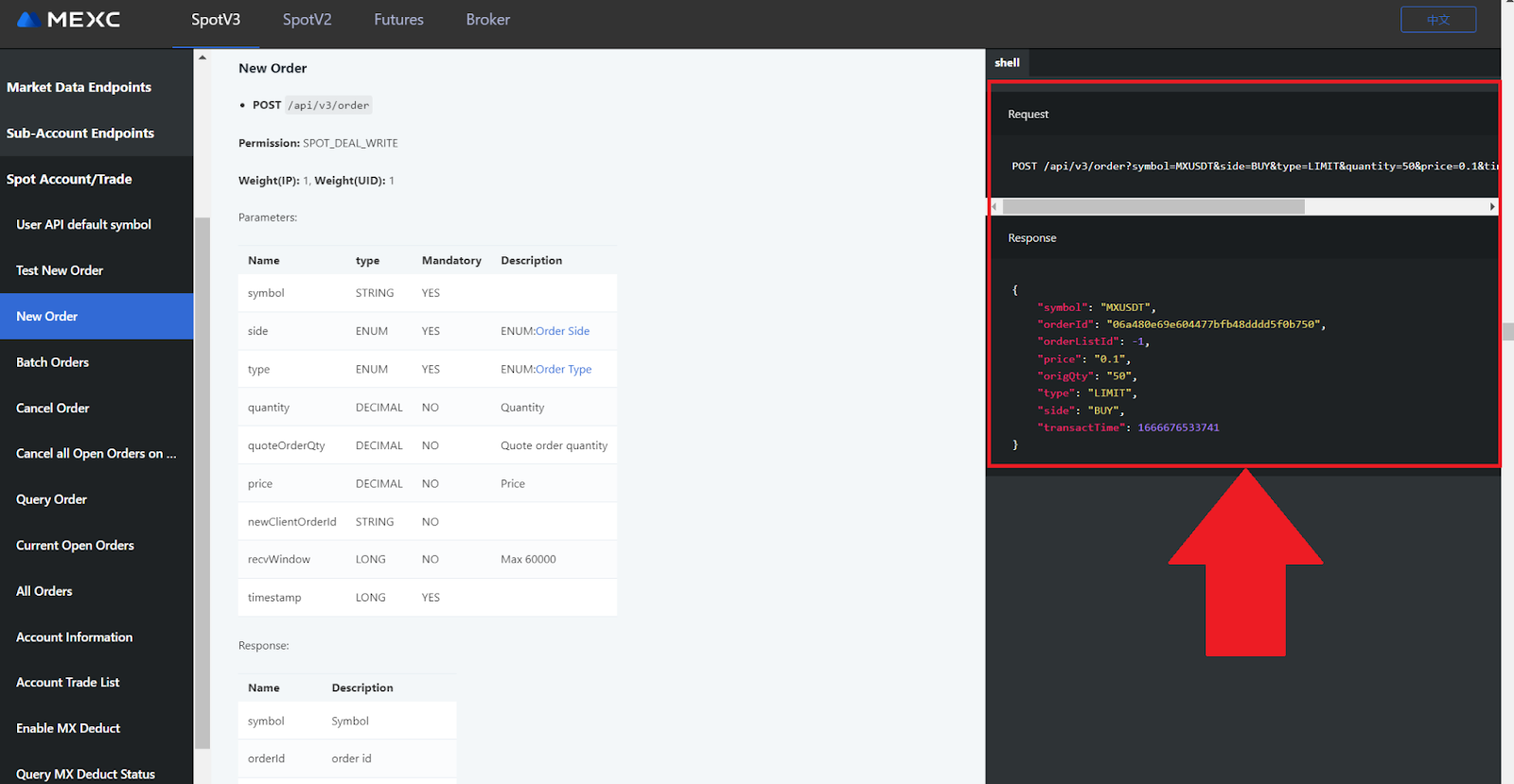Open Enable MX Deduct page
The image size is (1514, 784).
point(68,728)
